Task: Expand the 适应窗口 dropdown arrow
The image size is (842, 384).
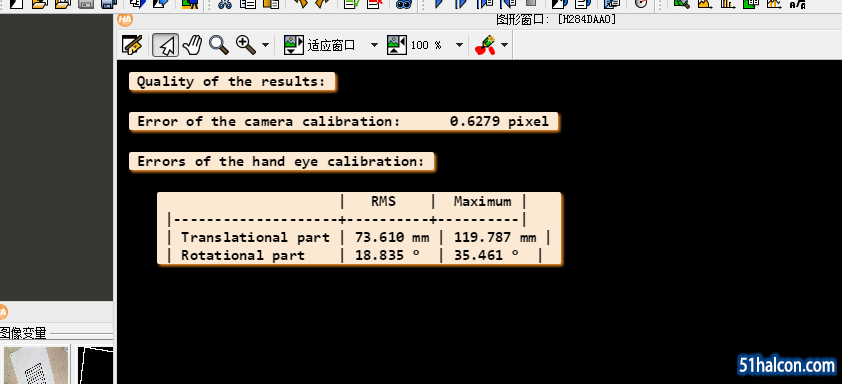Action: point(374,45)
